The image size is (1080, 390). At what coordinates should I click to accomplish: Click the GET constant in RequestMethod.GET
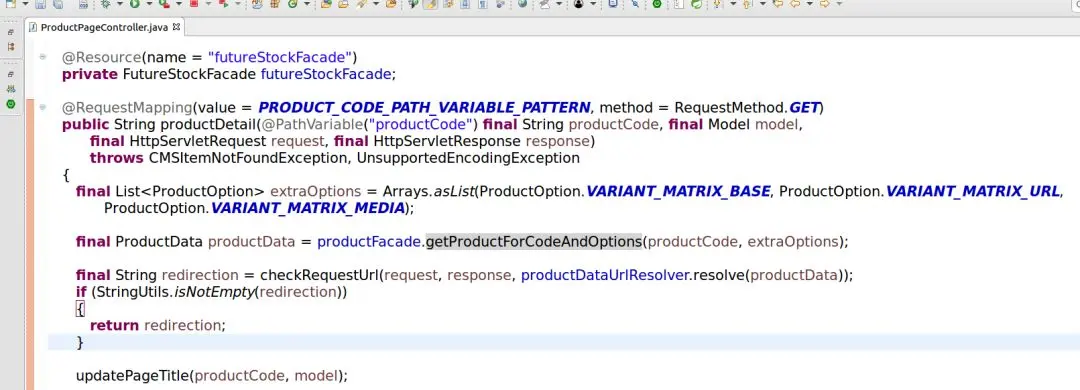click(804, 107)
